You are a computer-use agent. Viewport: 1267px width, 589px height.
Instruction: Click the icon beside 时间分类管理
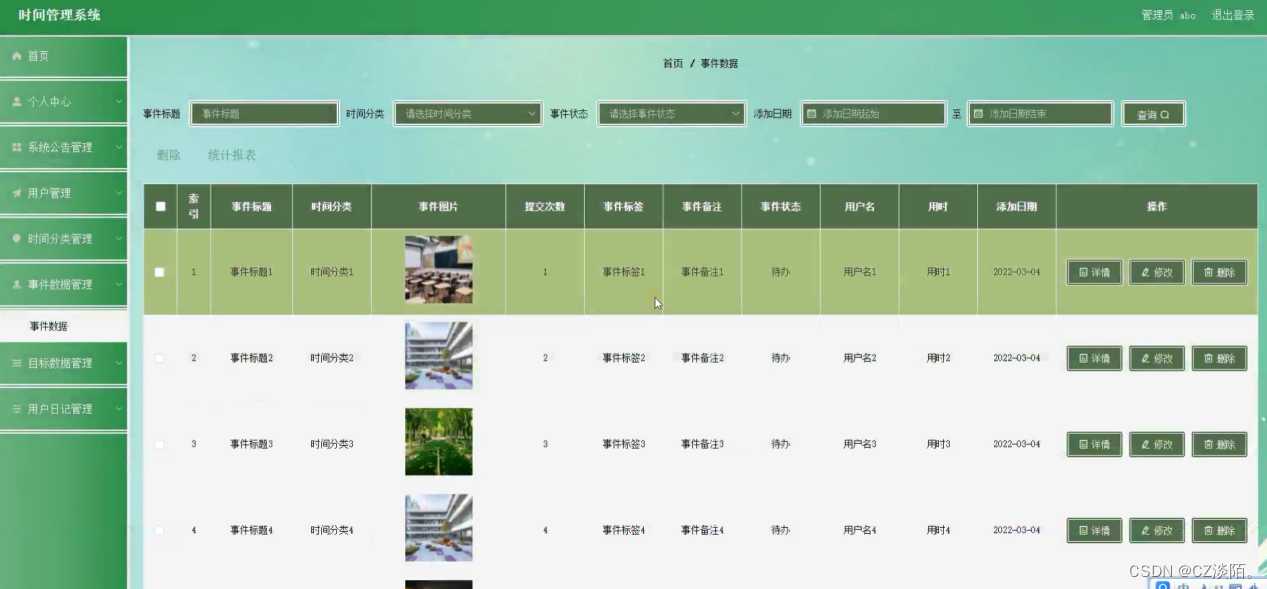(17, 239)
